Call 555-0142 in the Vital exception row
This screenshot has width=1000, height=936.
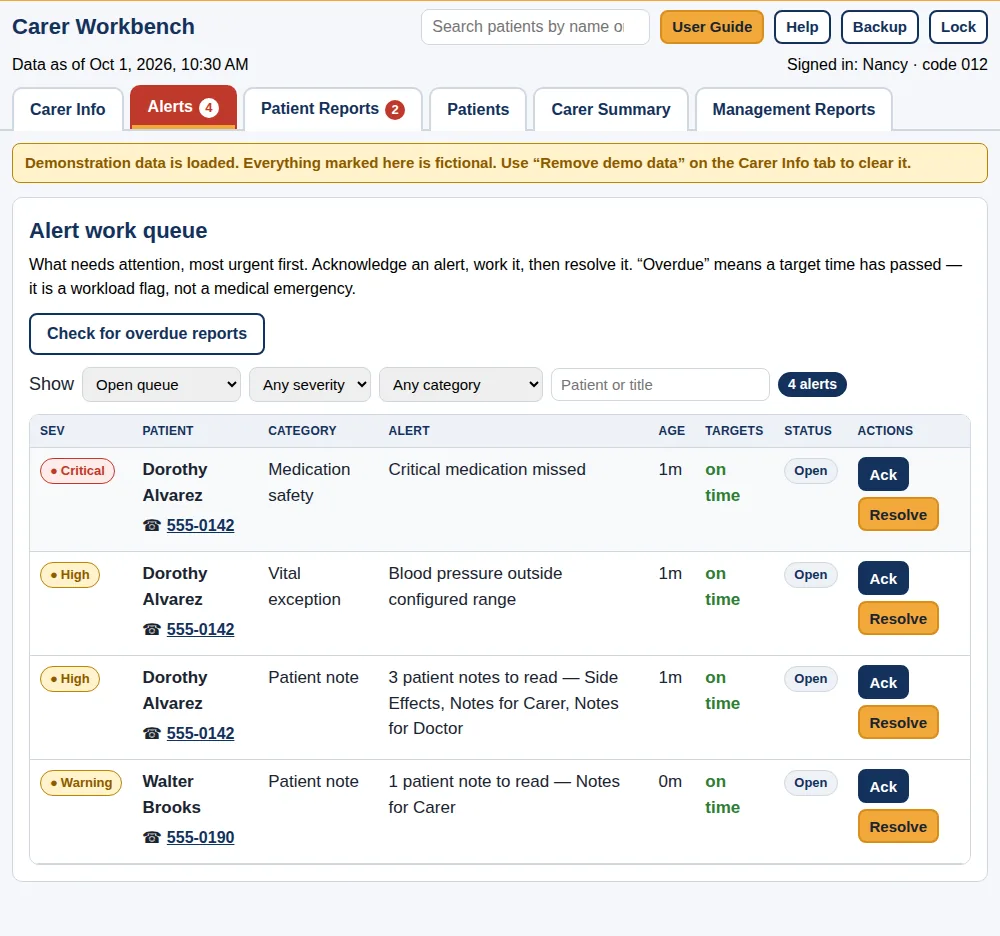200,629
